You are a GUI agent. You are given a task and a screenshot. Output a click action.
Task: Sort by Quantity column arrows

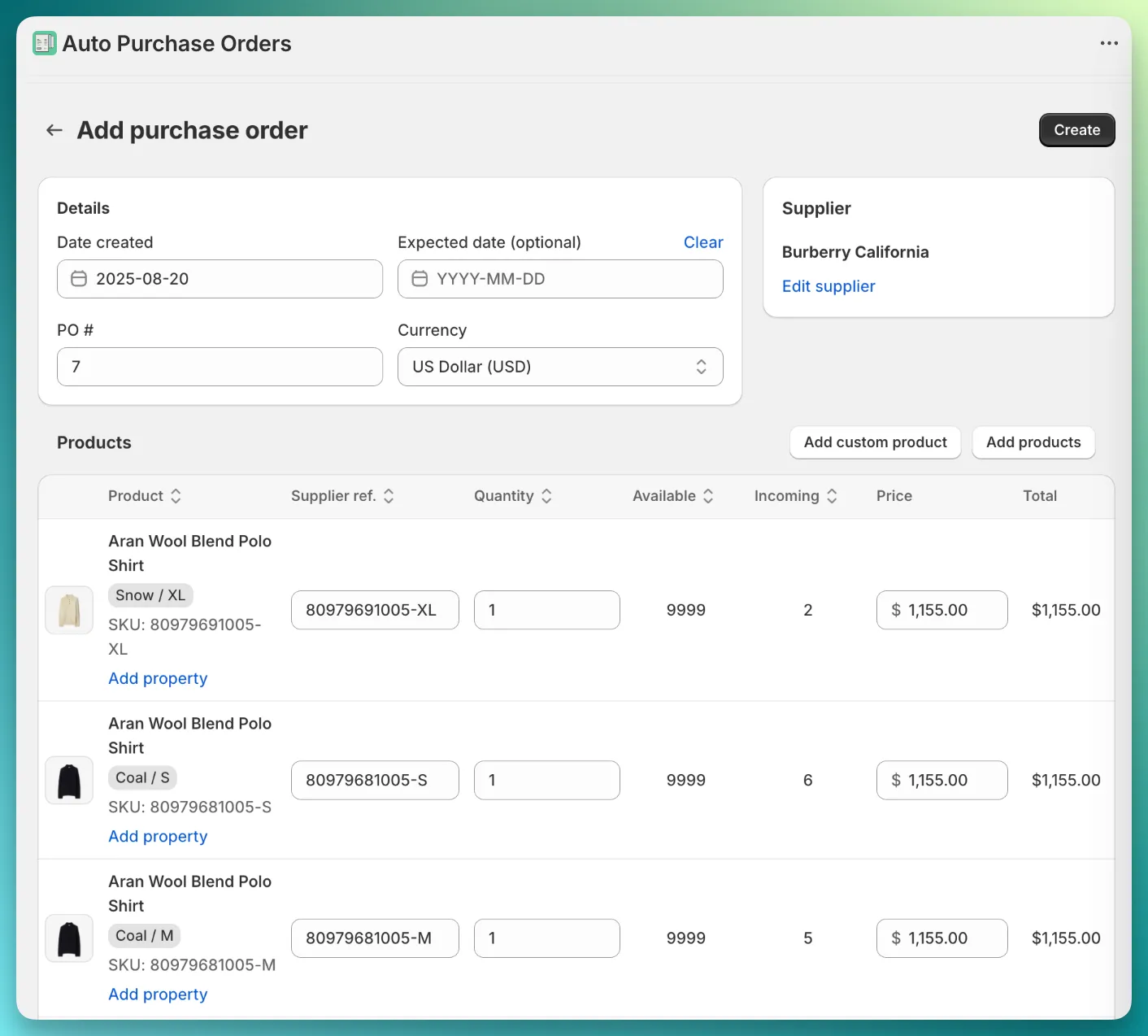click(546, 496)
